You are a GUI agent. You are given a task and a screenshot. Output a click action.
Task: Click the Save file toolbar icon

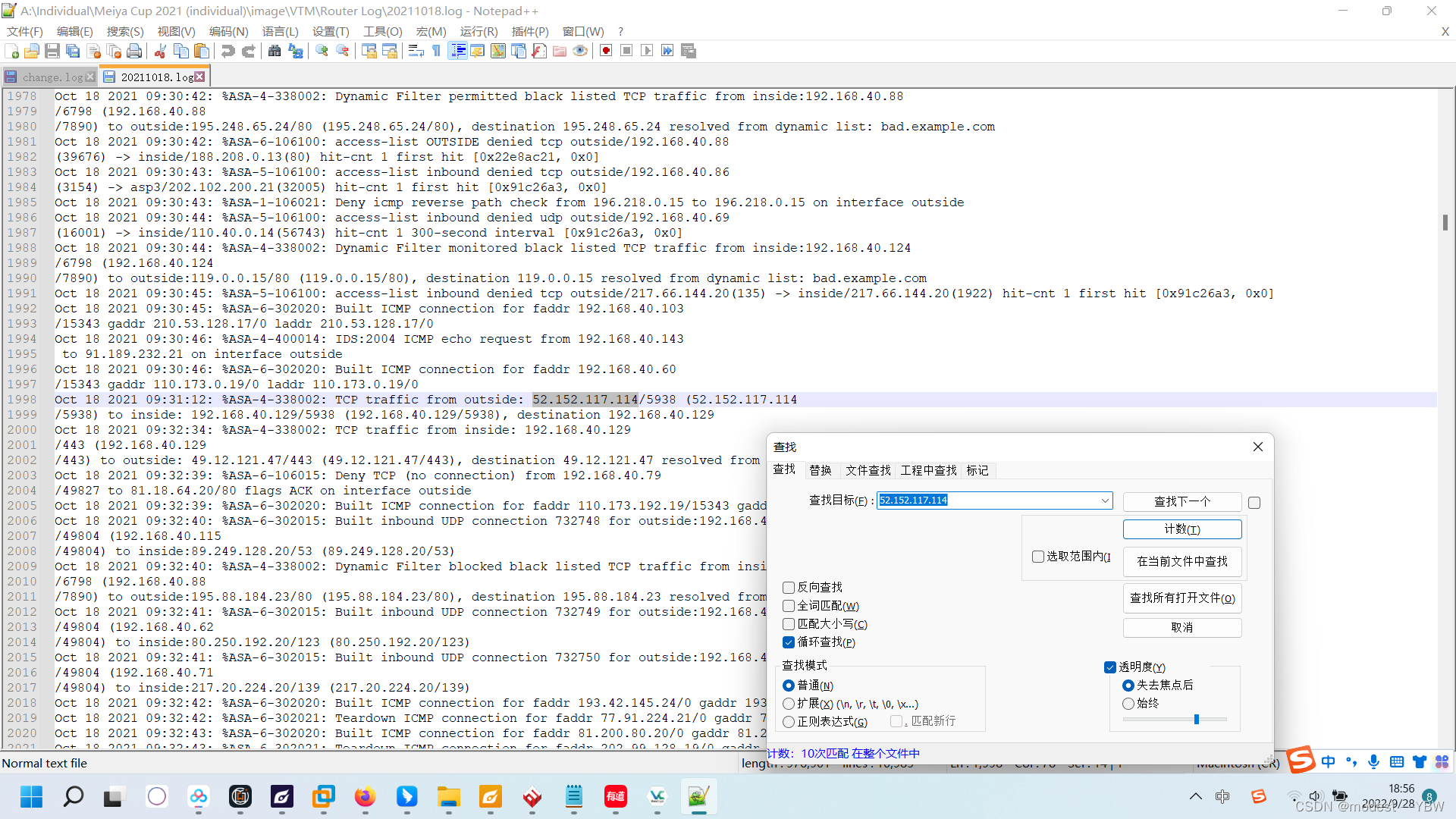click(x=52, y=51)
